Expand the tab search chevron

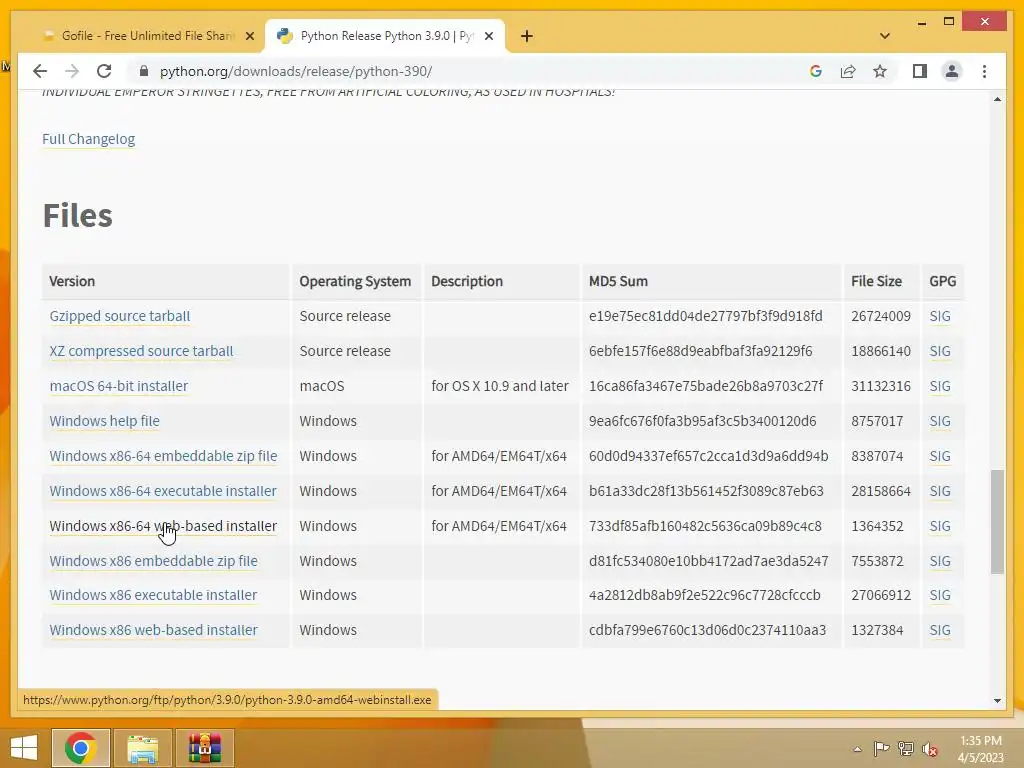[x=885, y=36]
